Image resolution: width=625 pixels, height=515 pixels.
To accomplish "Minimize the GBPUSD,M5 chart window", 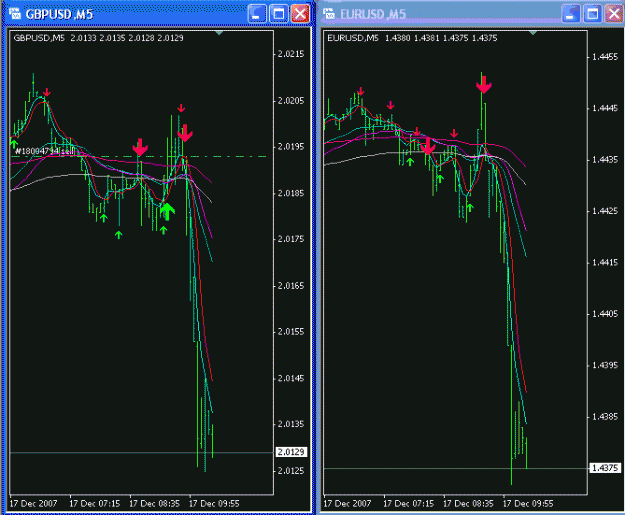I will (257, 14).
